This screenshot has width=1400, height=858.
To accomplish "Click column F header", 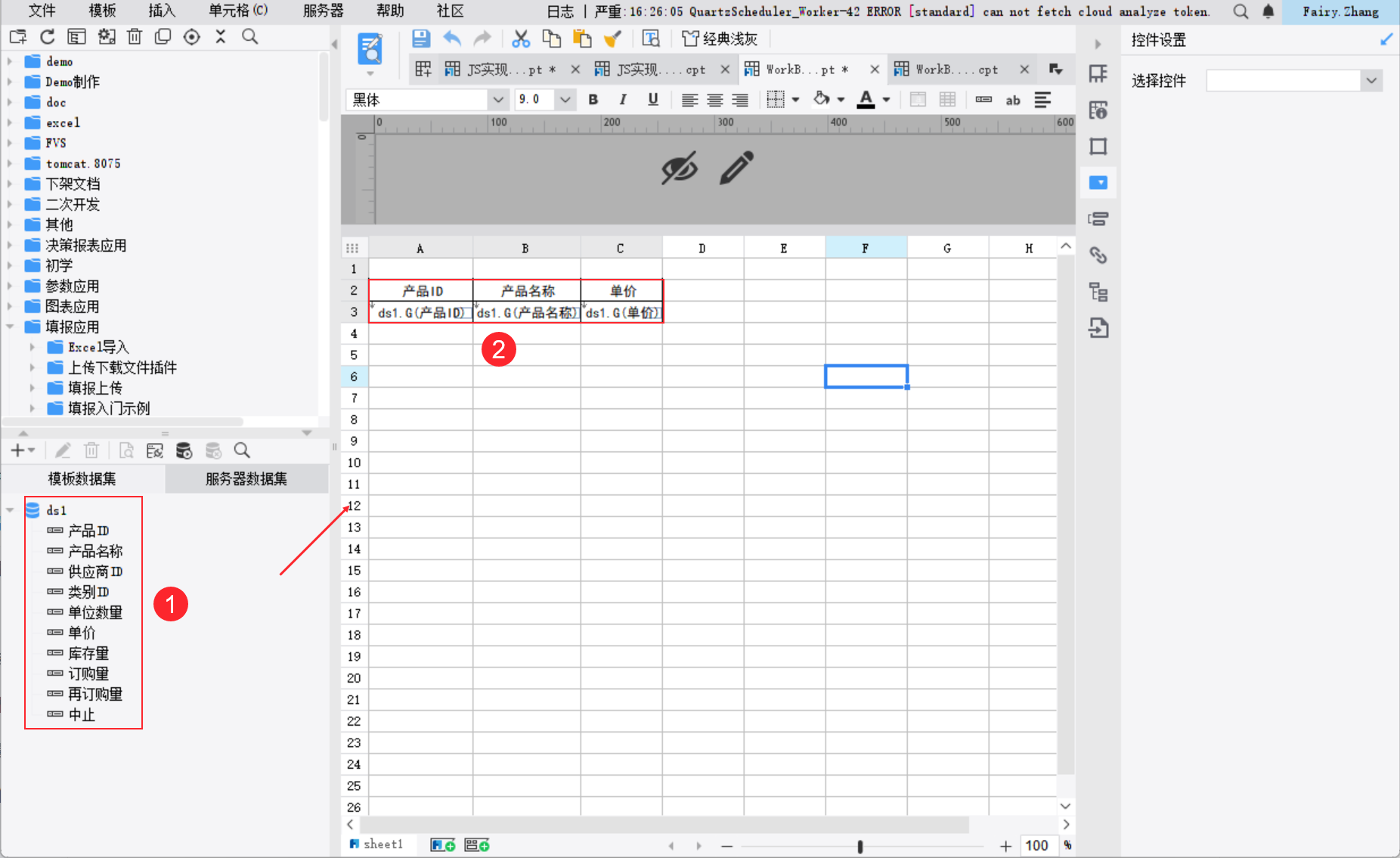I will coord(866,247).
